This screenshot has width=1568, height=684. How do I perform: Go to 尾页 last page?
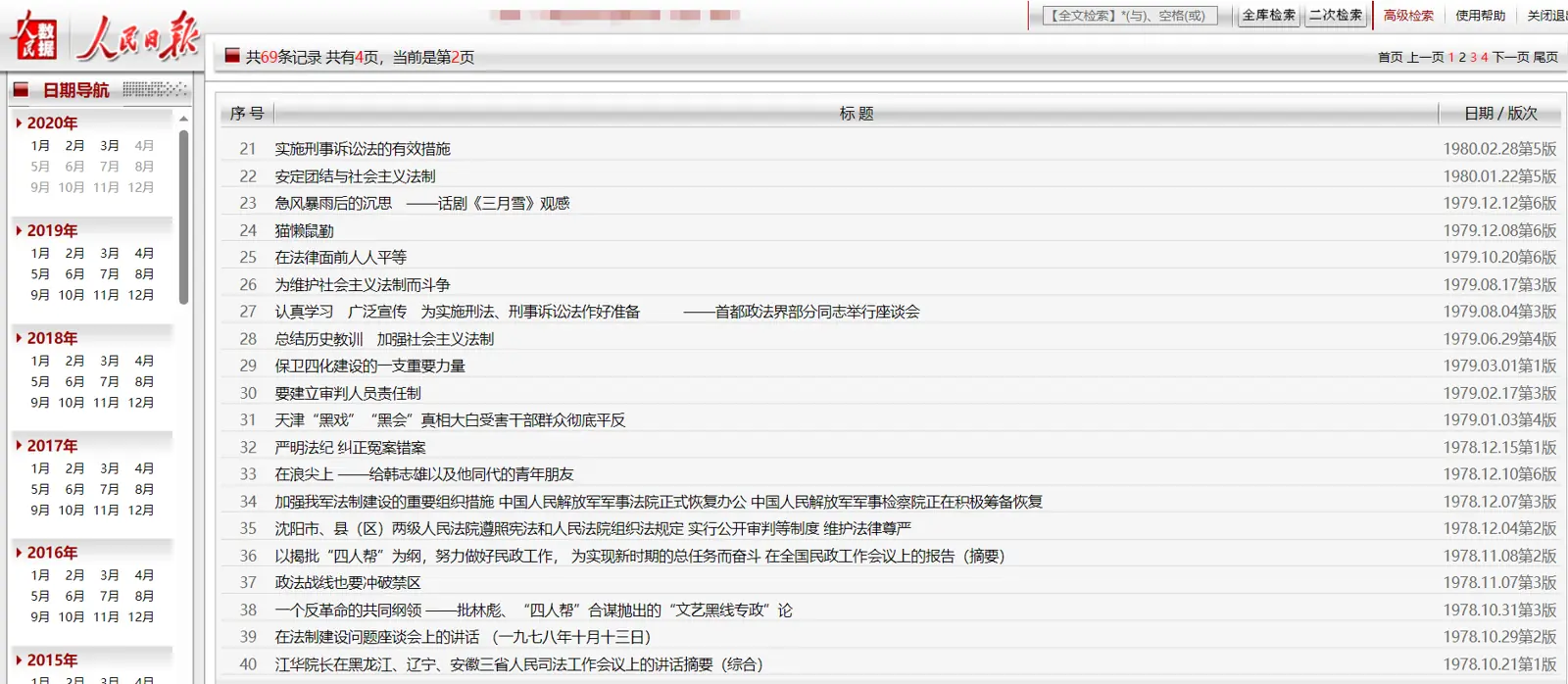tap(1545, 58)
